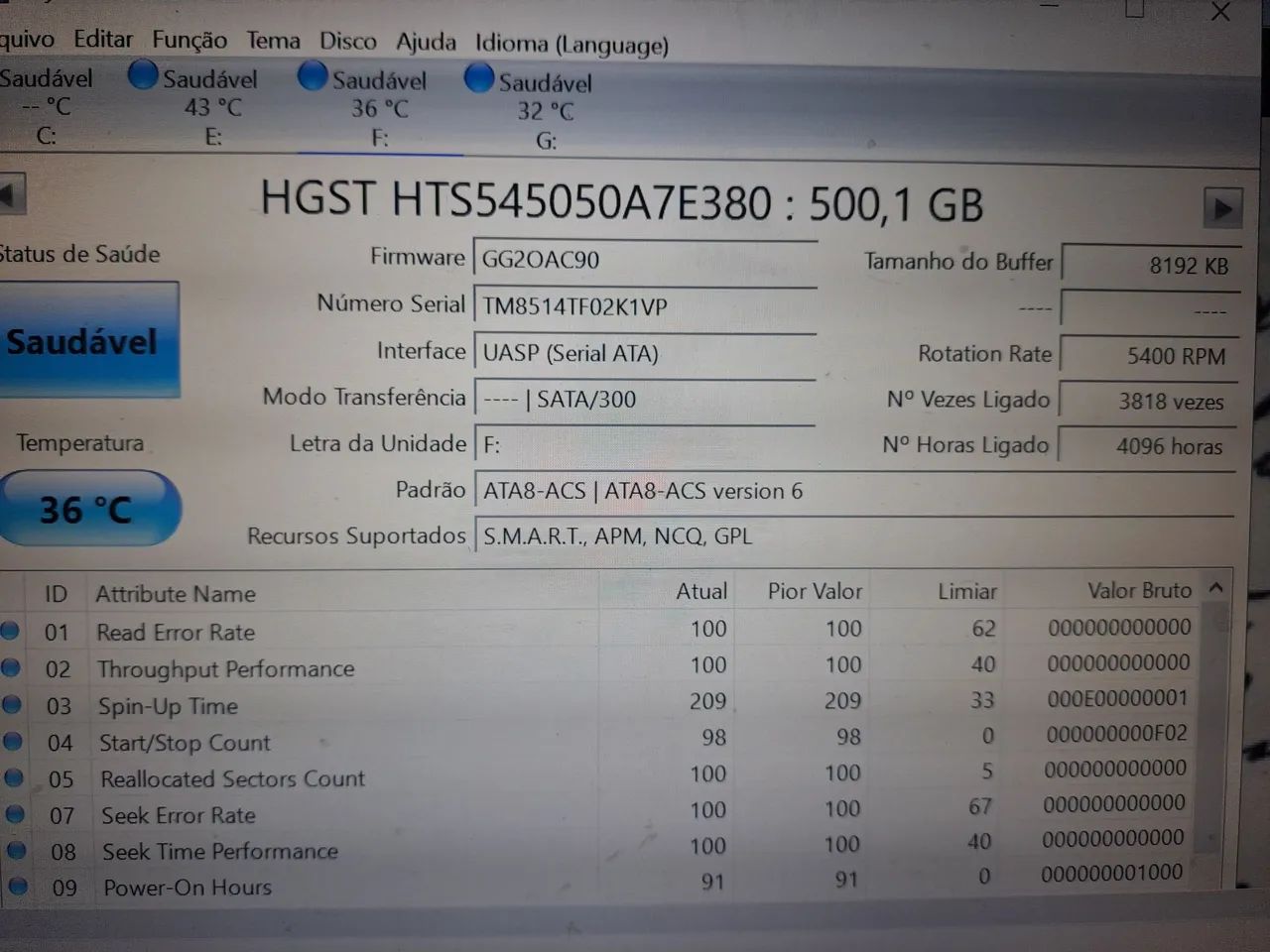Click the Saudável health status button
Screen dimensions: 1270x952
click(x=87, y=341)
